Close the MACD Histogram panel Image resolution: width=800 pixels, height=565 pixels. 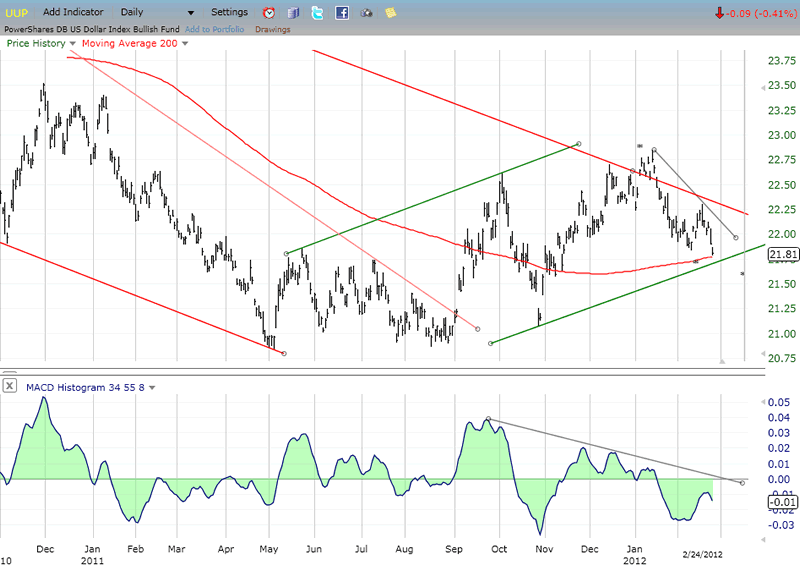[x=9, y=385]
